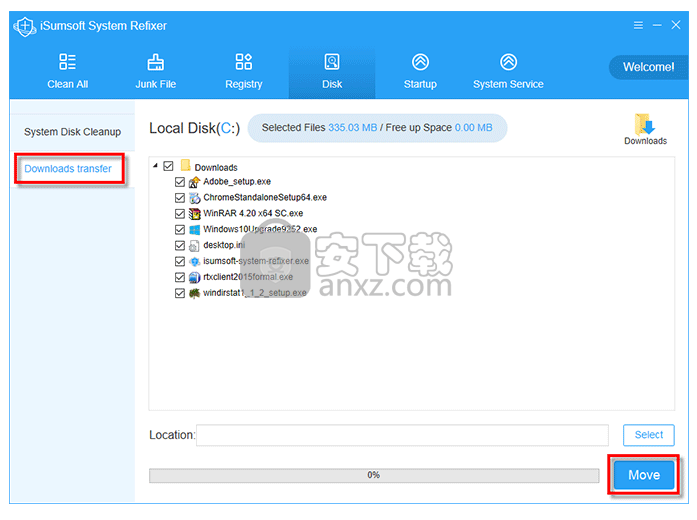
Task: Click the Downloads folder icon at top right
Action: pos(645,124)
